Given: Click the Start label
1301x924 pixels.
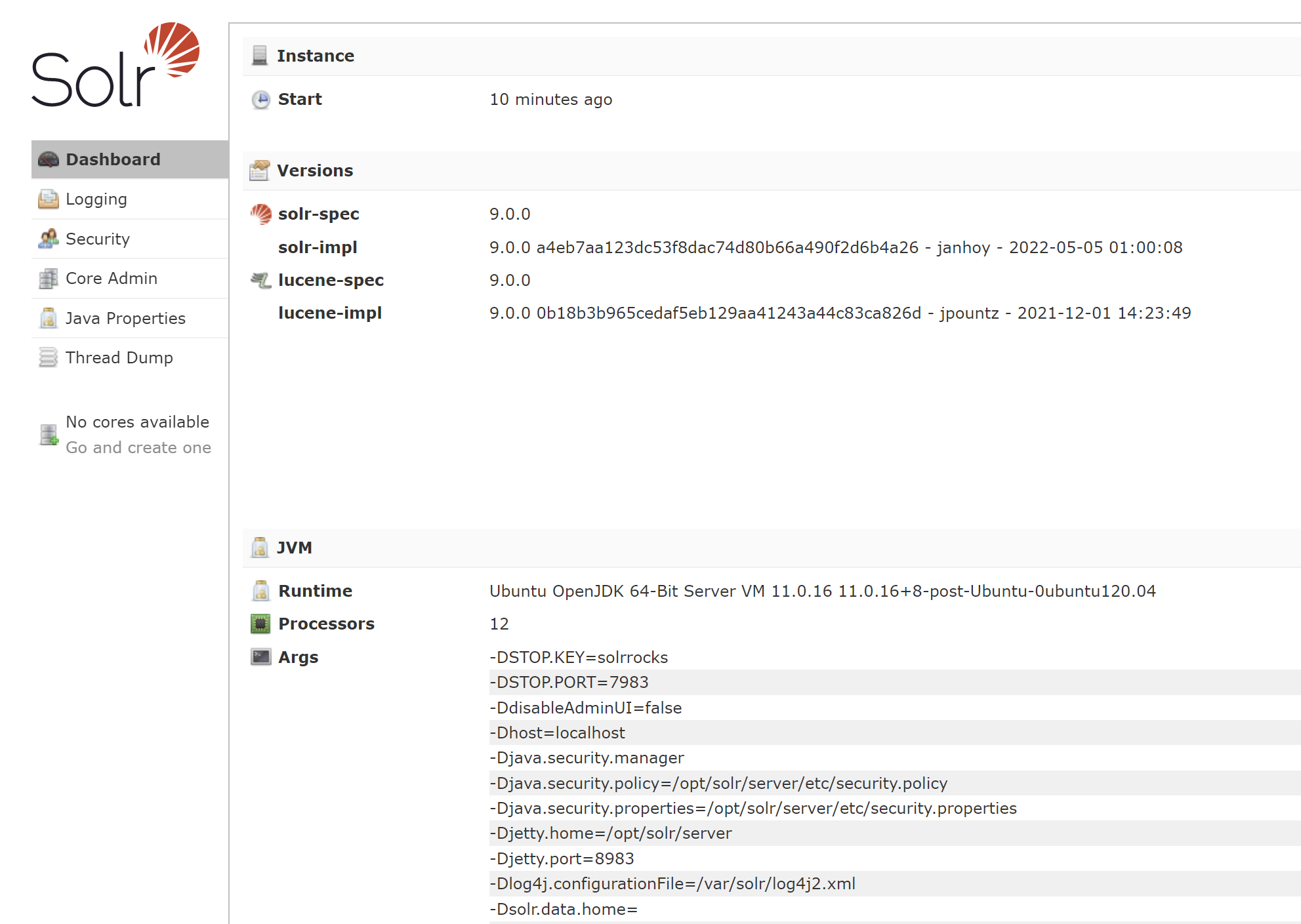Looking at the screenshot, I should coord(300,100).
